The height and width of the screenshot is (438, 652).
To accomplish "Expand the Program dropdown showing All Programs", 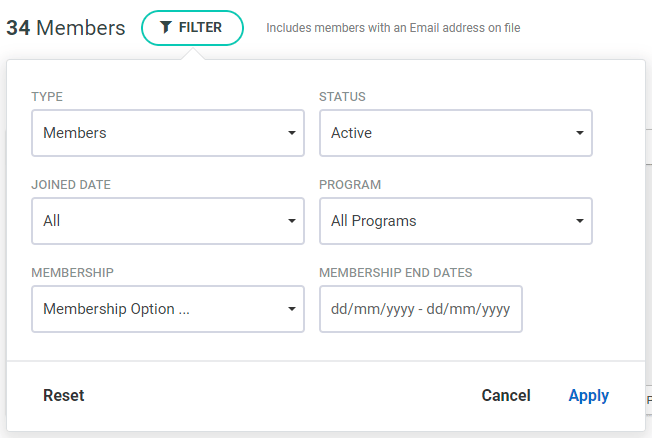I will 448,221.
